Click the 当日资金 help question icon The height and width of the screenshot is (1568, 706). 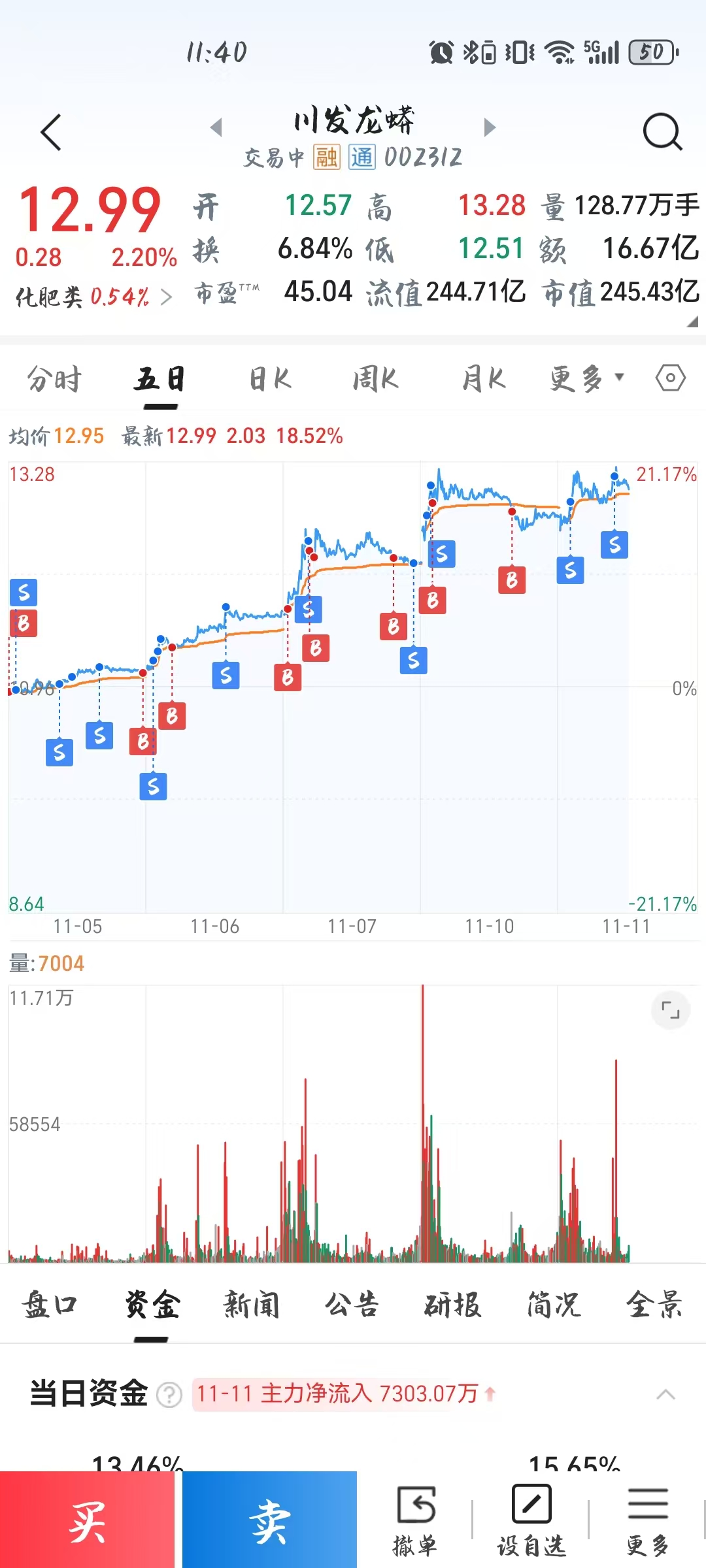point(169,1394)
